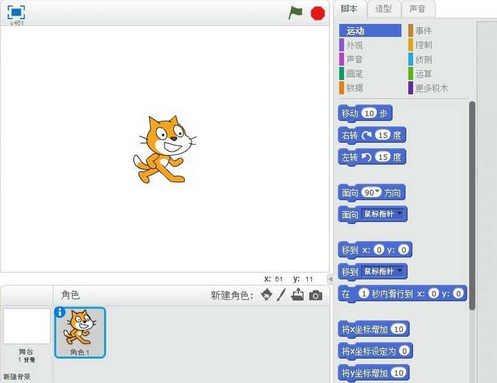The image size is (497, 383).
Task: Click the block palette vertical scrollbar
Action: (x=472, y=206)
